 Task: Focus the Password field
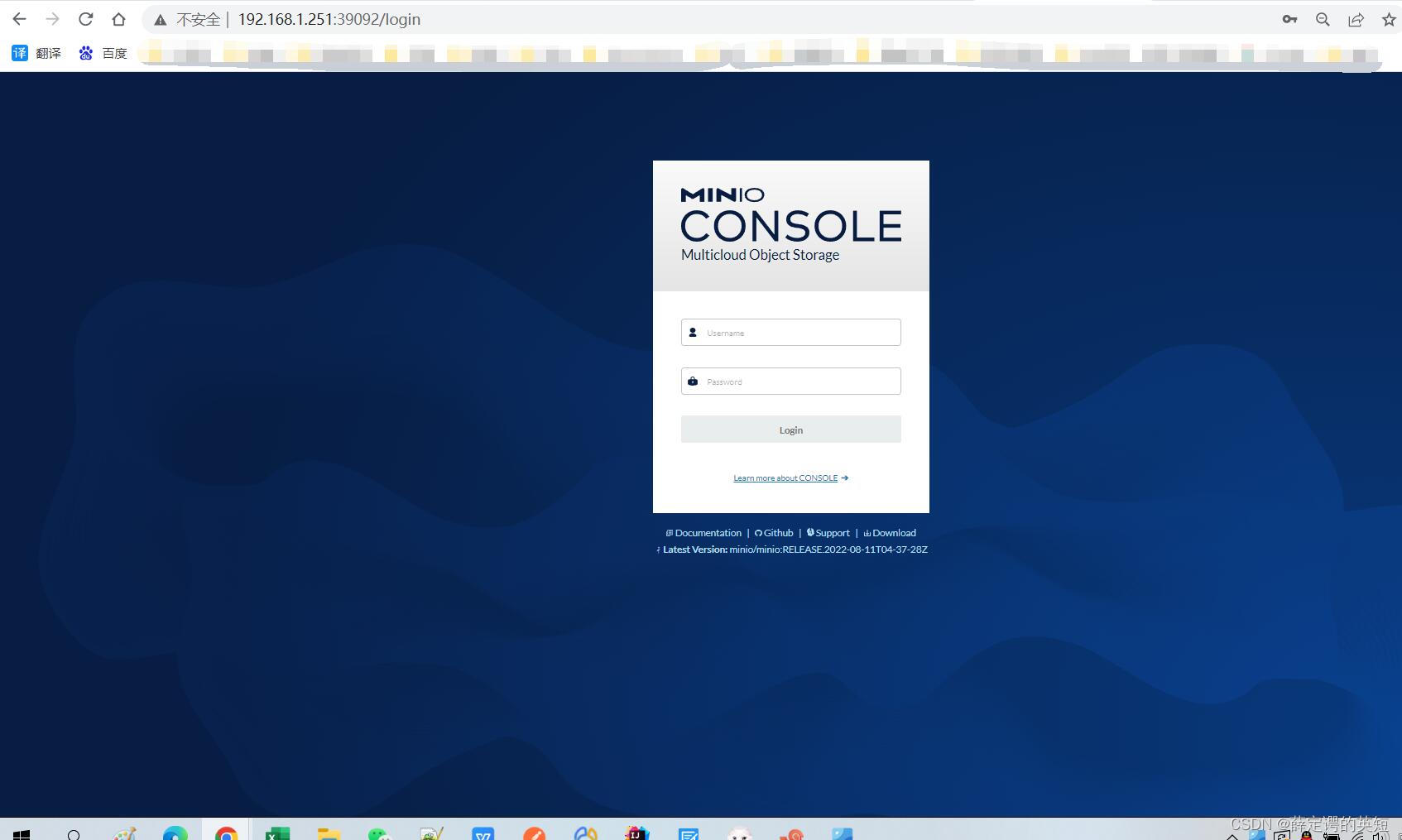(x=790, y=381)
